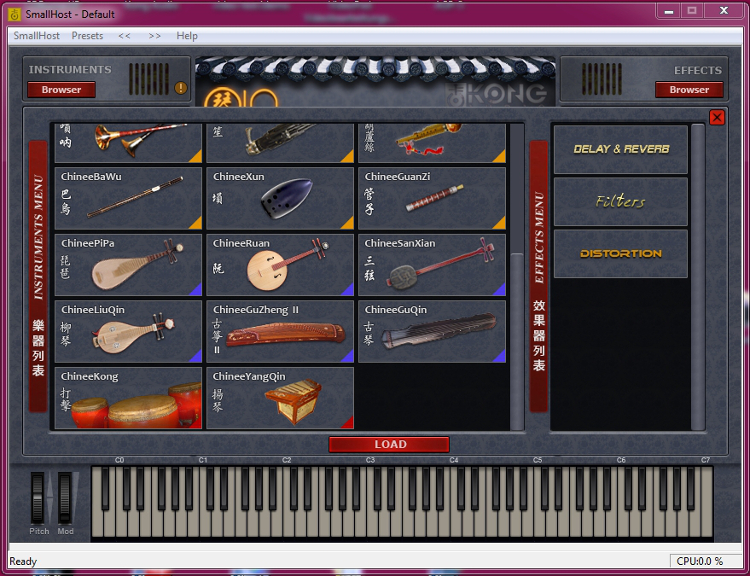Image resolution: width=750 pixels, height=576 pixels.
Task: Open the Help menu
Action: [187, 36]
